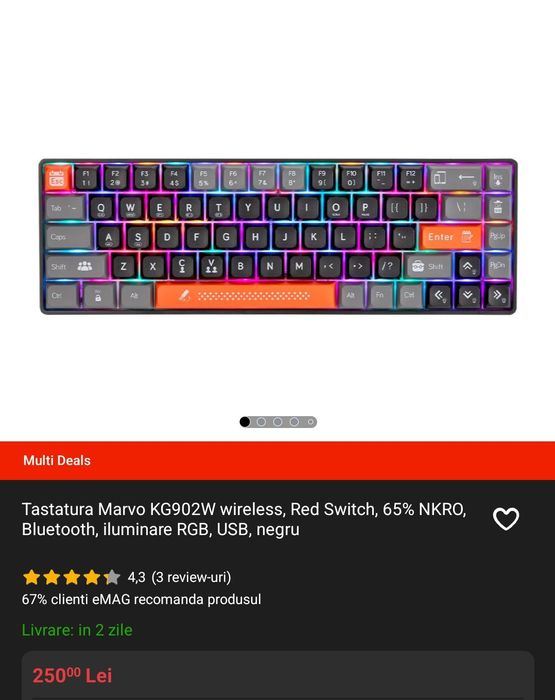Tap the orange Enter key in photo

[450, 237]
